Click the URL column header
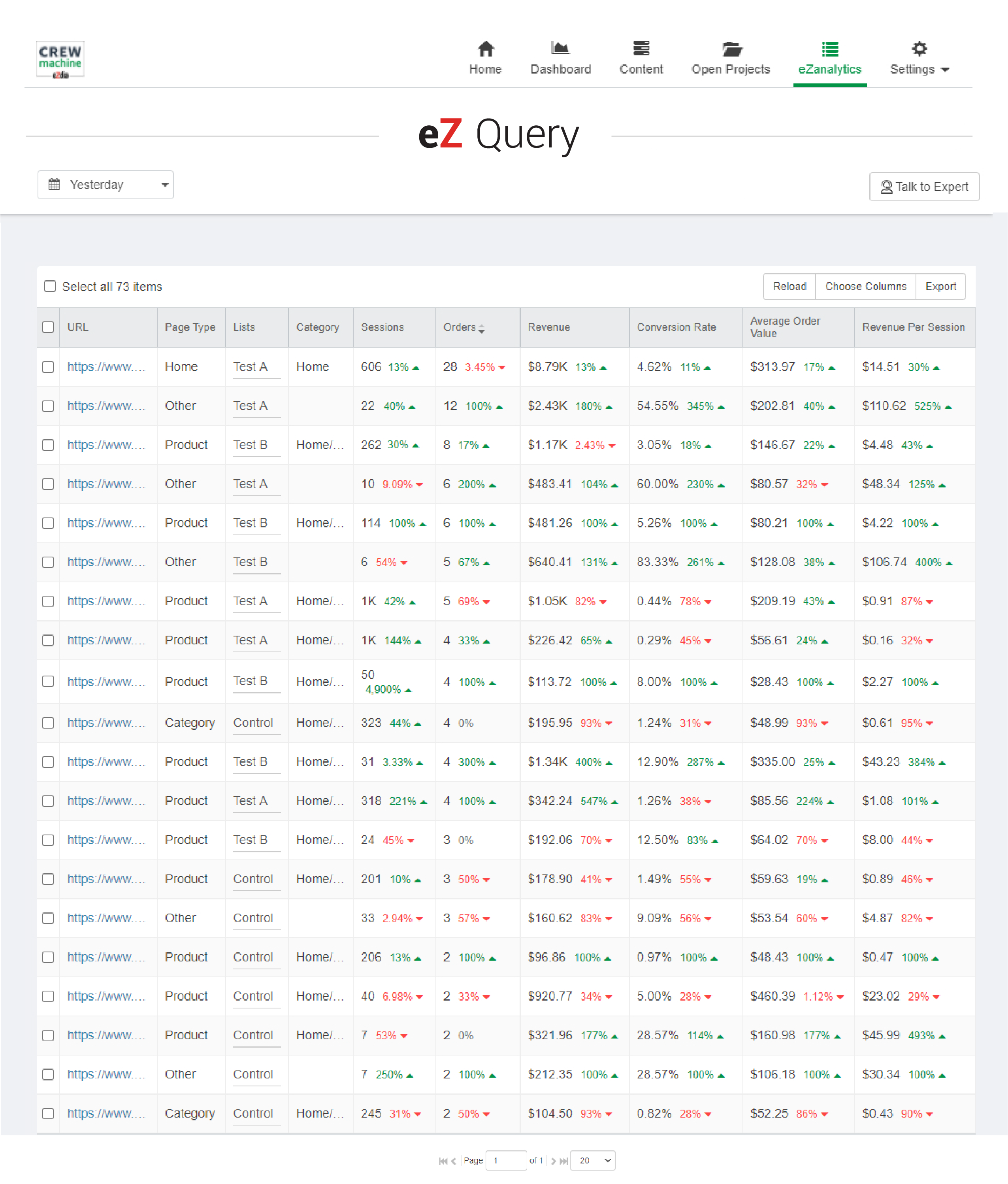The image size is (1008, 1184). pos(78,327)
